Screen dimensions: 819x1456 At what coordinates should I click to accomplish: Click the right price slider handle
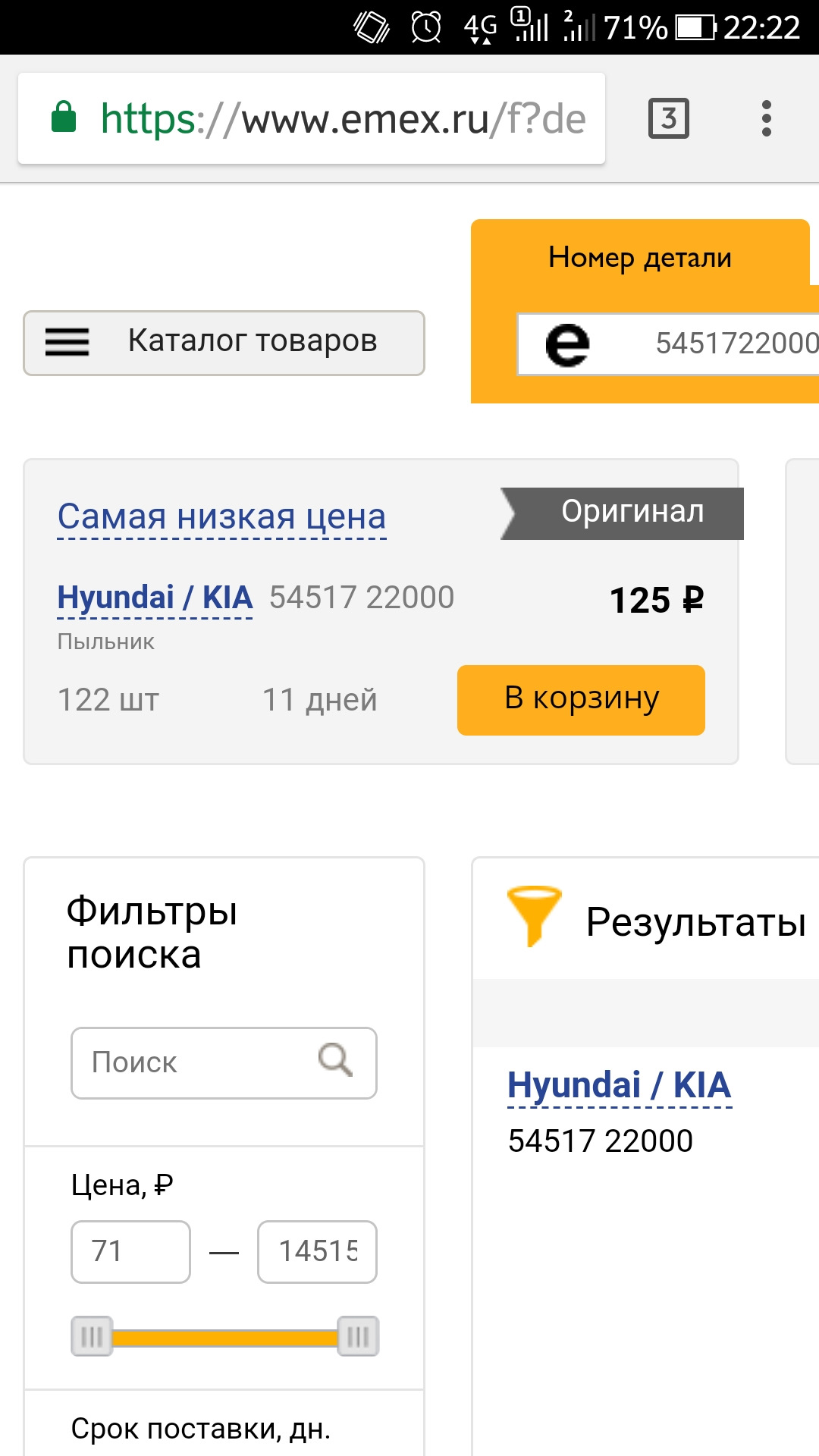click(357, 1336)
